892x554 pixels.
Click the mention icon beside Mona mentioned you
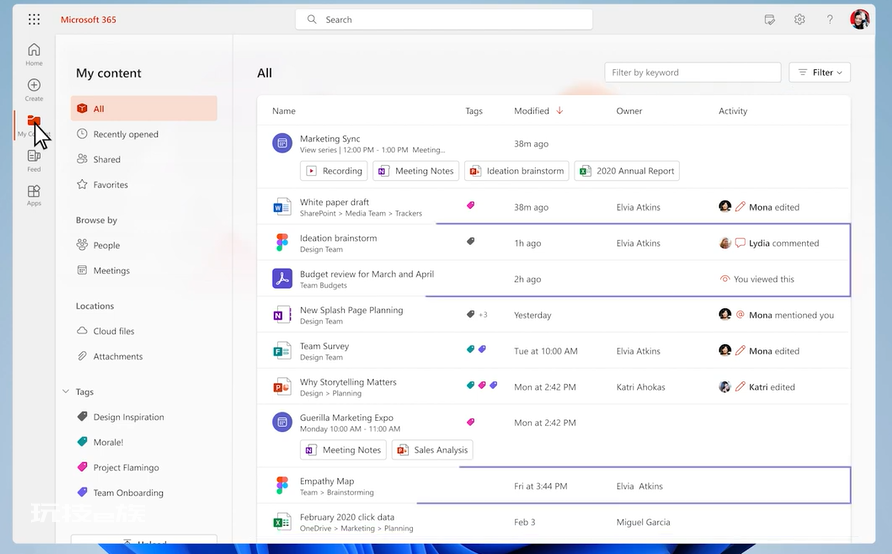tap(740, 314)
